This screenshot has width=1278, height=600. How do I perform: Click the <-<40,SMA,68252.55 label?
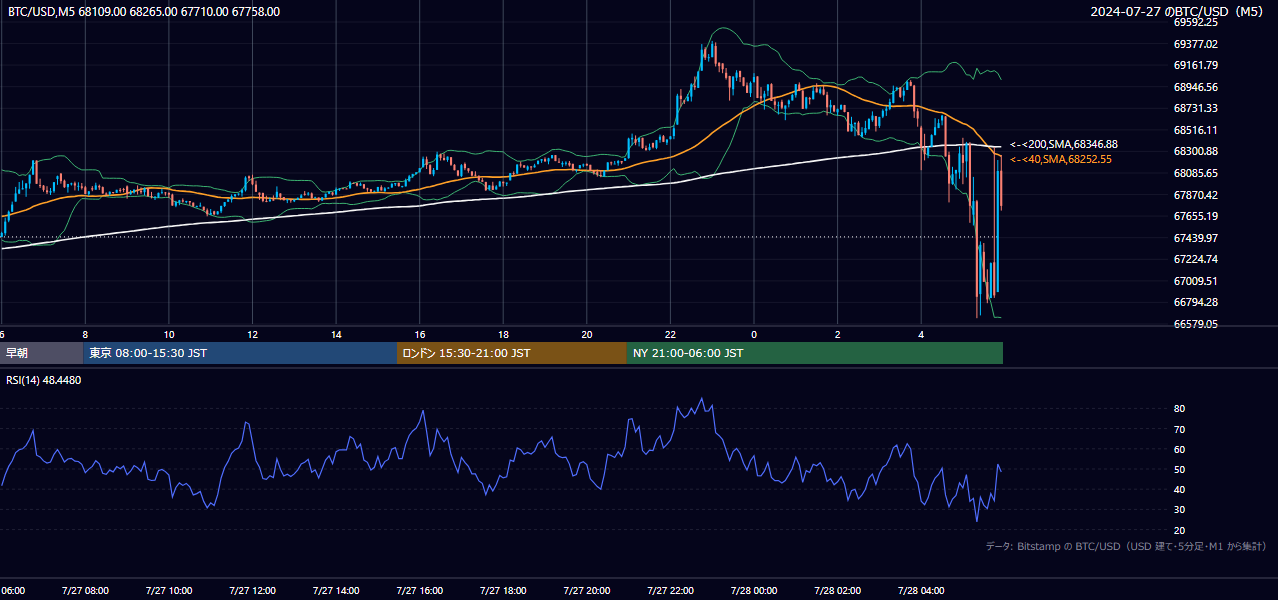1060,159
